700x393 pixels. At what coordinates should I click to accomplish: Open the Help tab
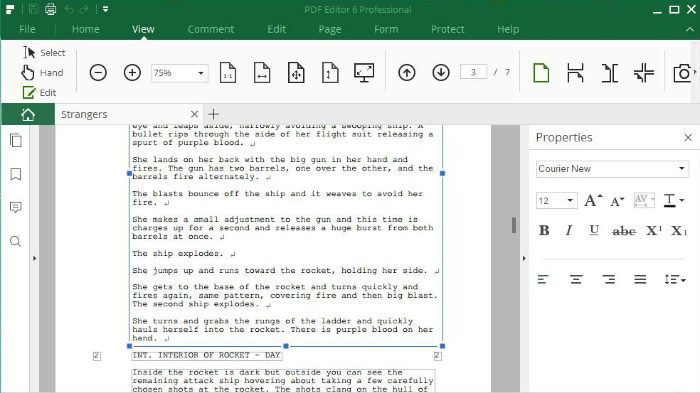point(508,29)
